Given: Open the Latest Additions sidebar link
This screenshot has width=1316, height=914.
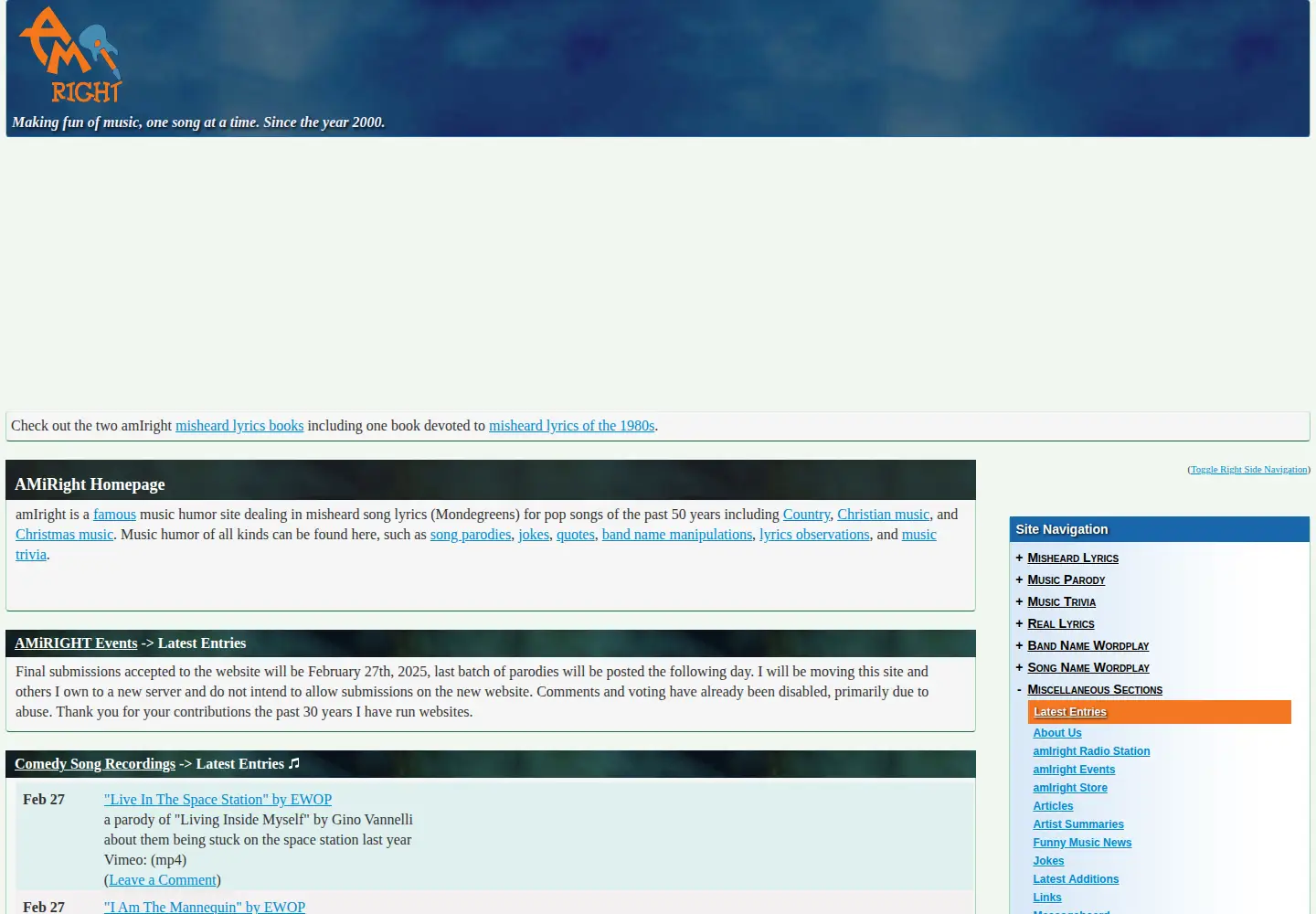Looking at the screenshot, I should click(x=1076, y=879).
